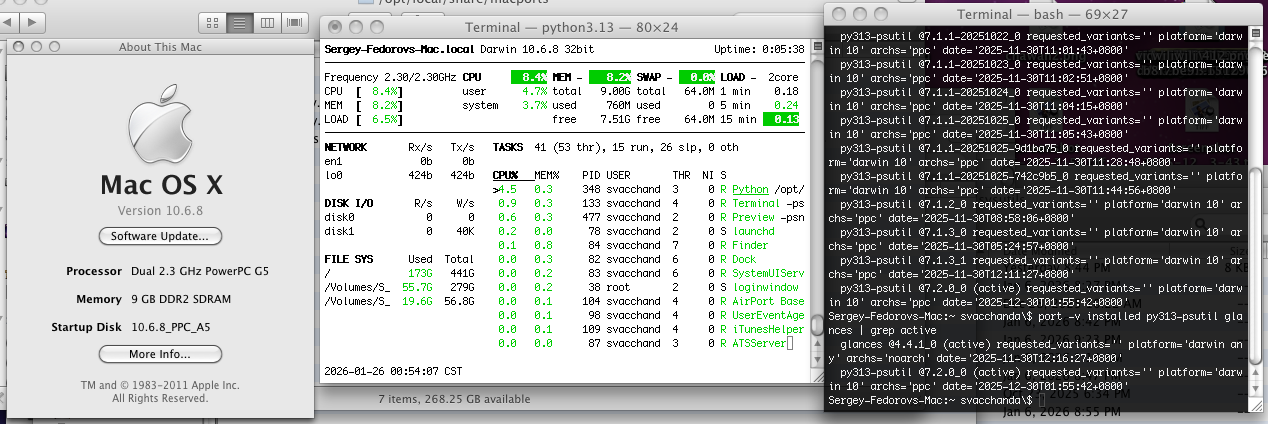Click the iTunesHelper process name in glances
Screen dimensions: 1268x424
click(768, 329)
